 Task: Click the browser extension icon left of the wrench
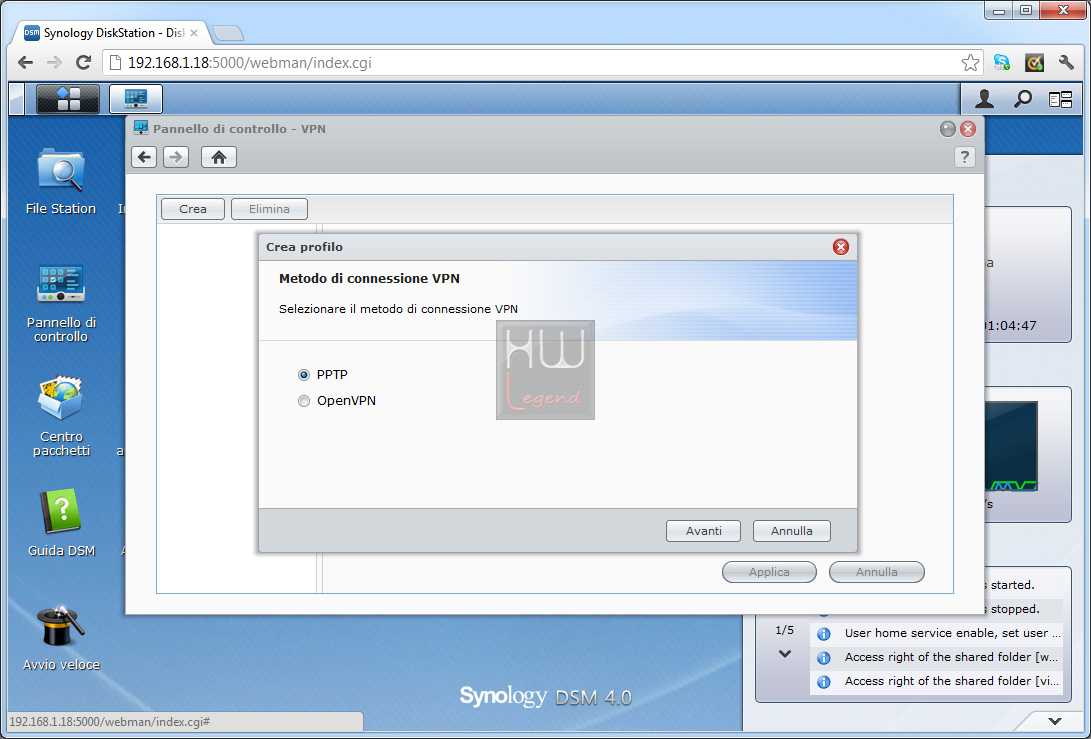click(1035, 63)
